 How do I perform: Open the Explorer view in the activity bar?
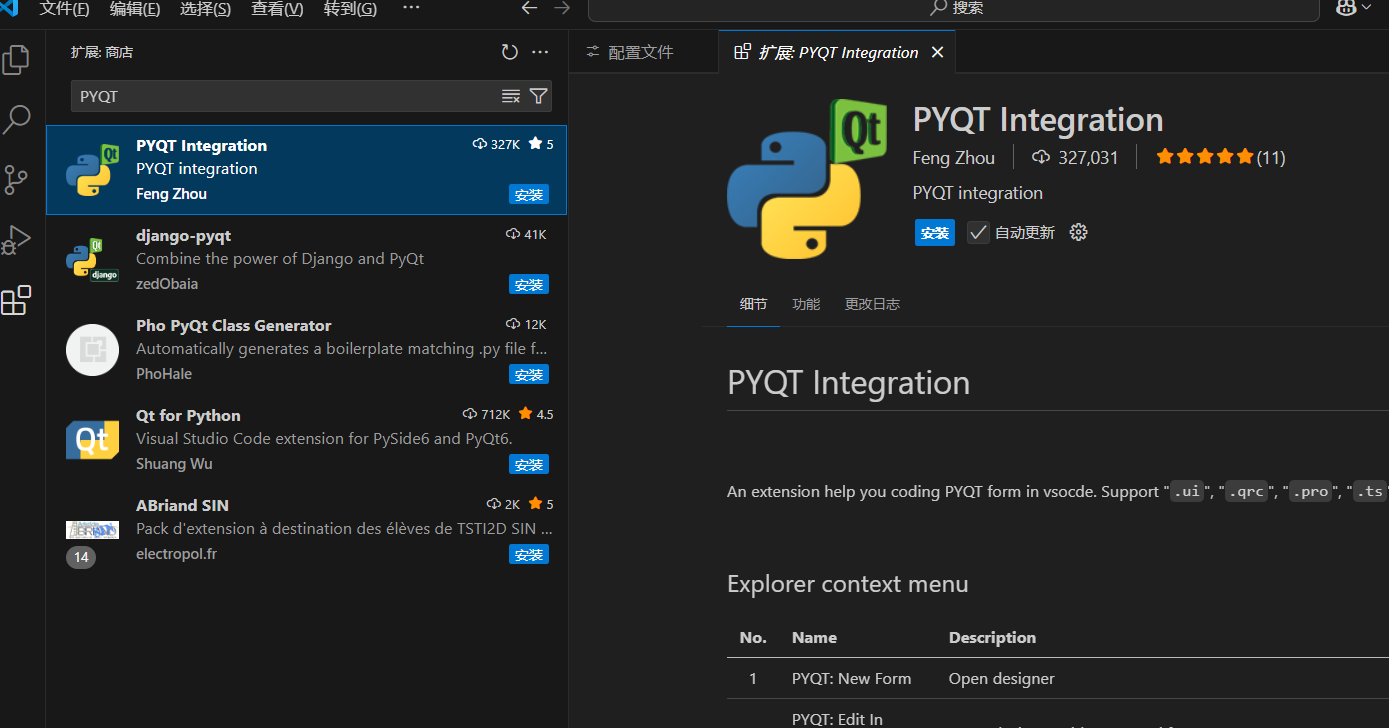click(x=16, y=59)
